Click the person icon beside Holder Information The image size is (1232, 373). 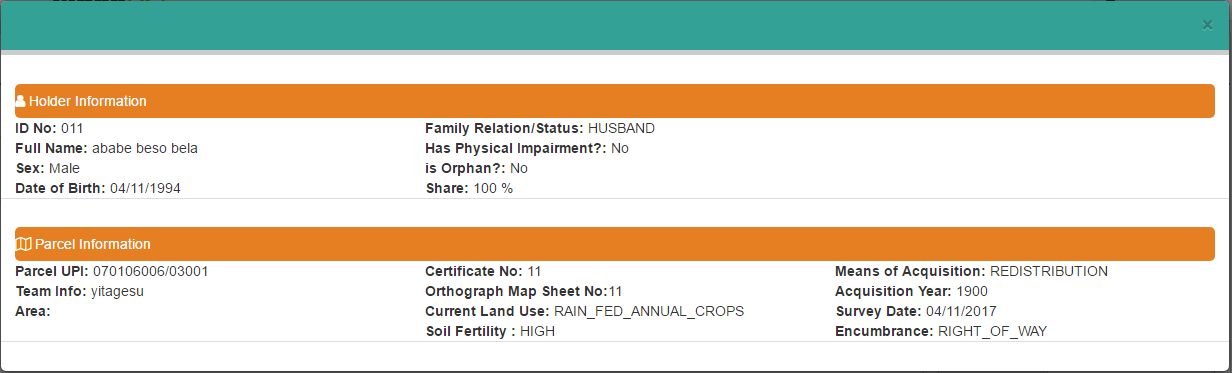click(21, 101)
